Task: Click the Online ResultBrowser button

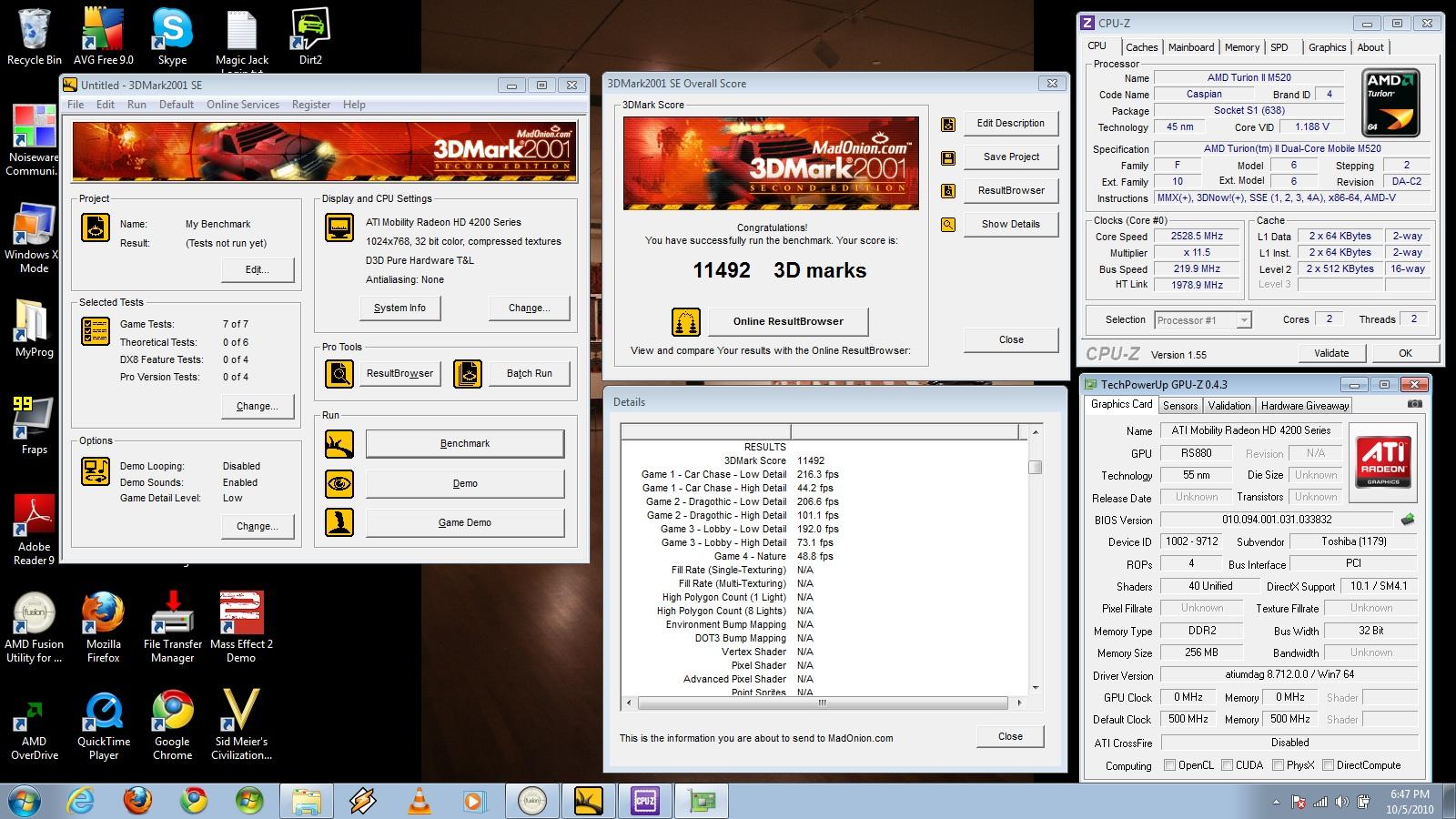Action: pos(788,321)
